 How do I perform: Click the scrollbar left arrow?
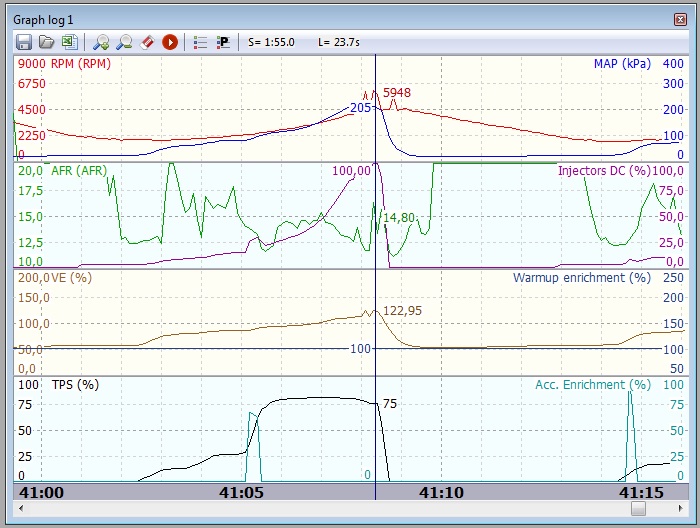22,509
